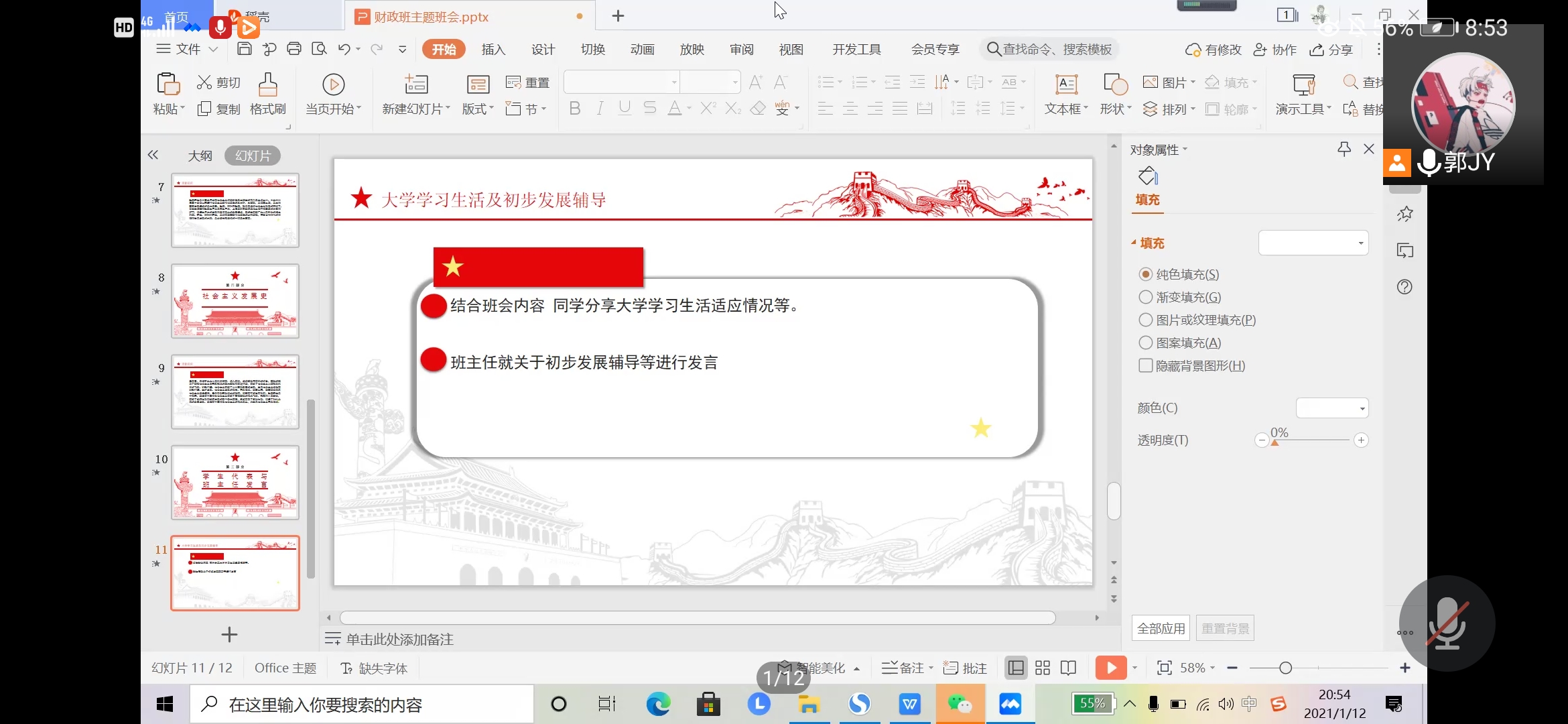This screenshot has height=724, width=1568.
Task: Select slide 8 thumbnail in sidebar
Action: 235,302
